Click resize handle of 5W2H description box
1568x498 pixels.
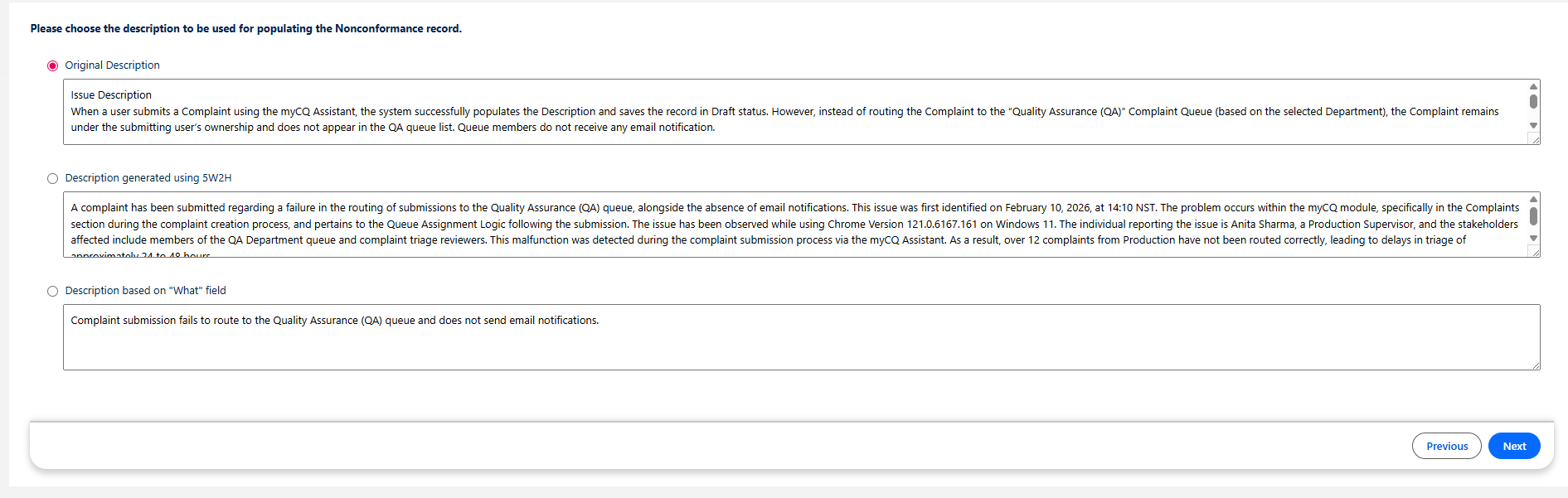click(x=1536, y=253)
